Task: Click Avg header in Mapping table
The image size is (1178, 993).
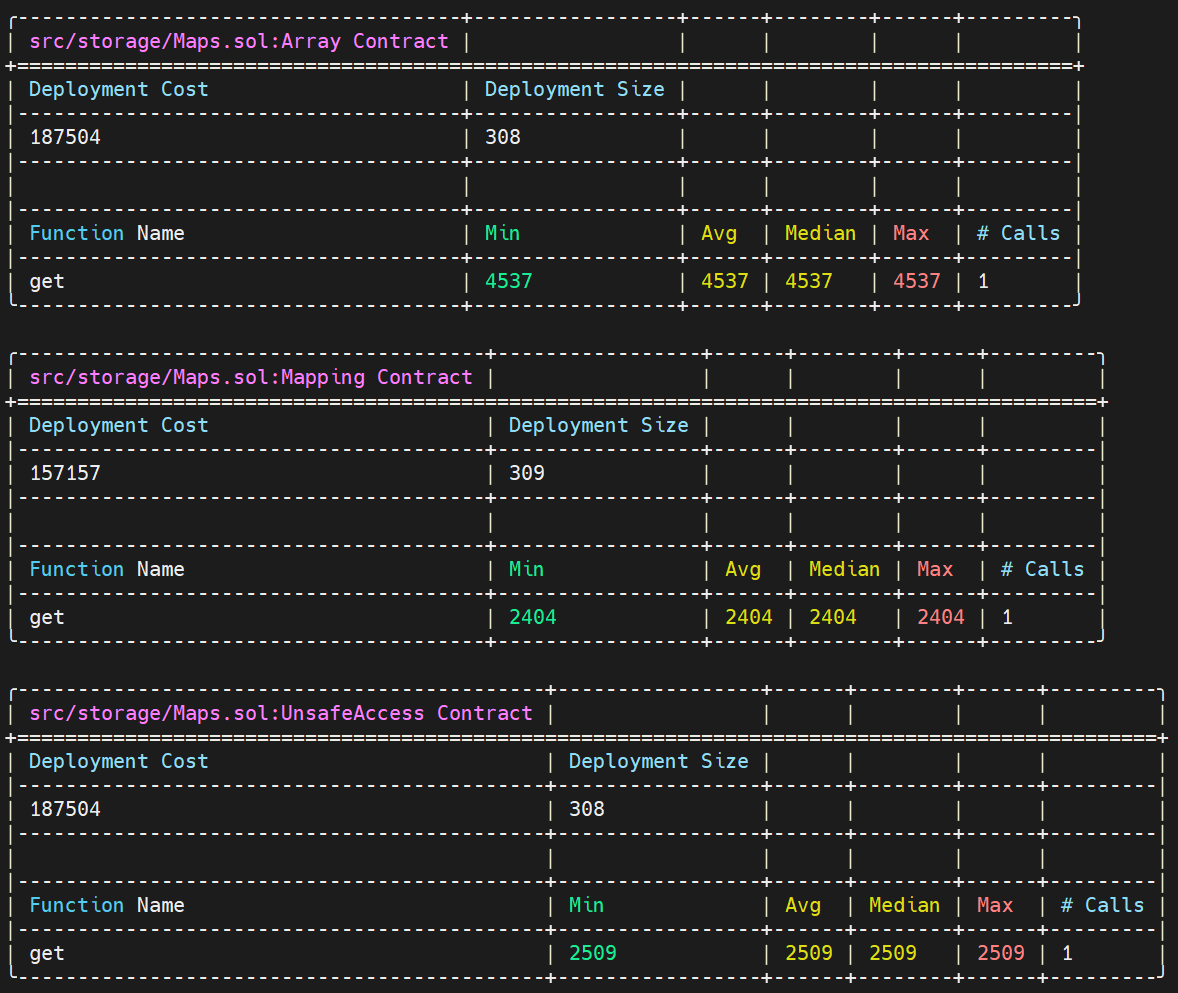Action: click(x=743, y=569)
